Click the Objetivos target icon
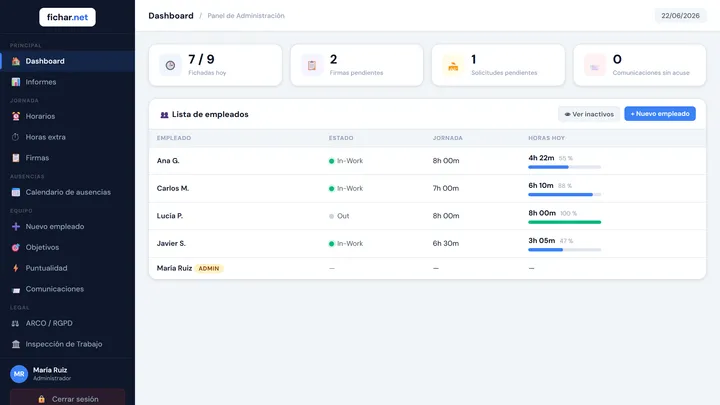The width and height of the screenshot is (720, 405). pos(16,247)
